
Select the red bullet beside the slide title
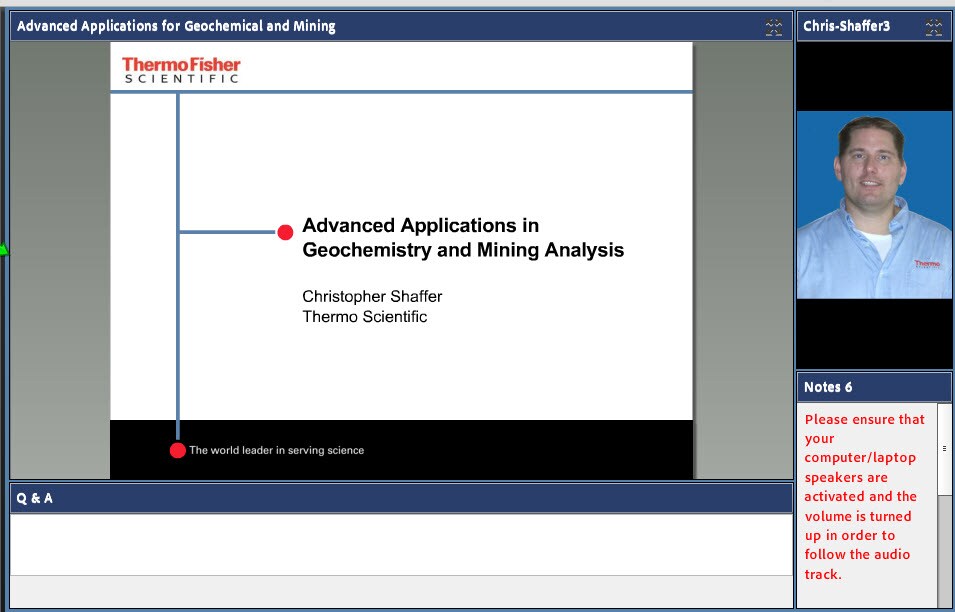(285, 232)
